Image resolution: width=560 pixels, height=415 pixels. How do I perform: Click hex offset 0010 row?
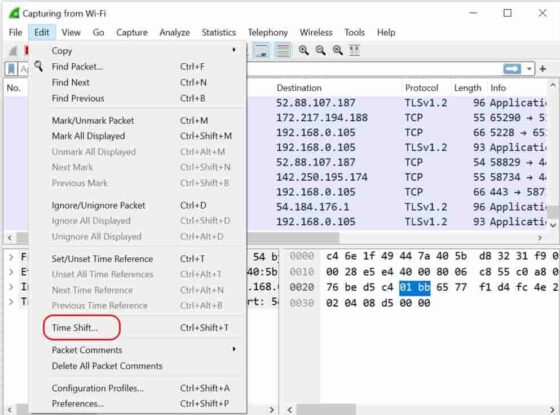click(301, 272)
